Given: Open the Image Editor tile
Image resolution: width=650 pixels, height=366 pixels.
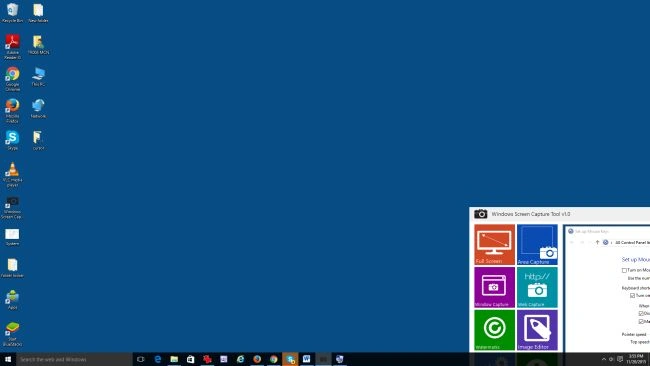Looking at the screenshot, I should pyautogui.click(x=537, y=330).
